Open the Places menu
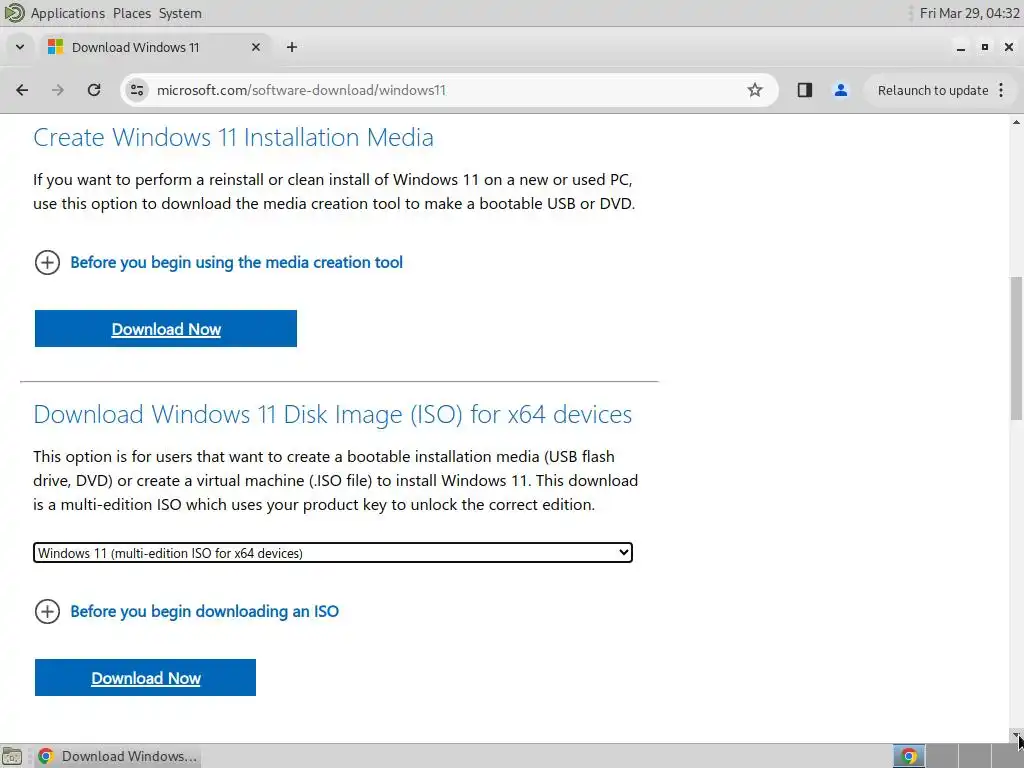Viewport: 1024px width, 768px height. click(x=131, y=13)
